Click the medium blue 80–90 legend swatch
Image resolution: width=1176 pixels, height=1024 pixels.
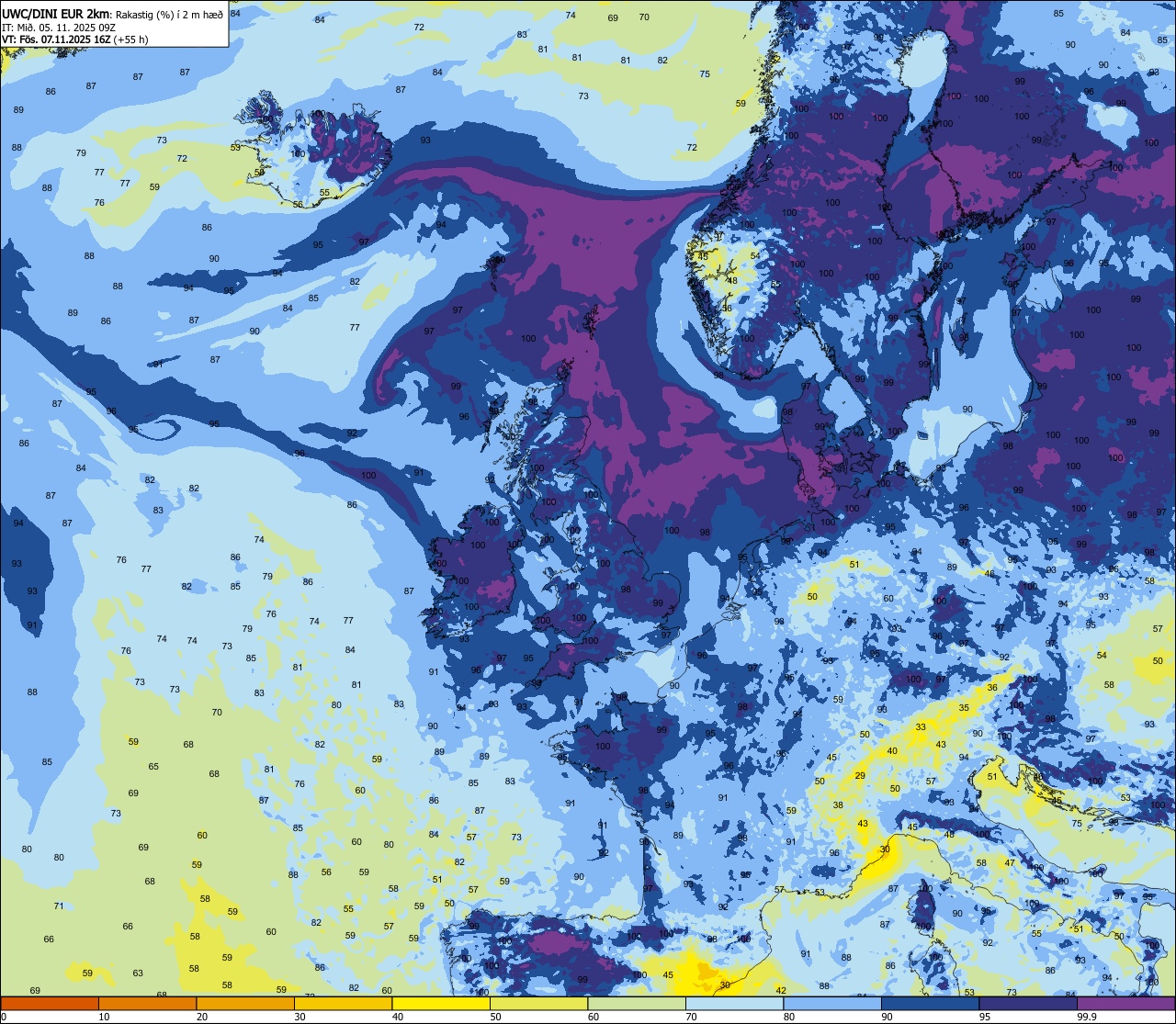(x=832, y=1003)
